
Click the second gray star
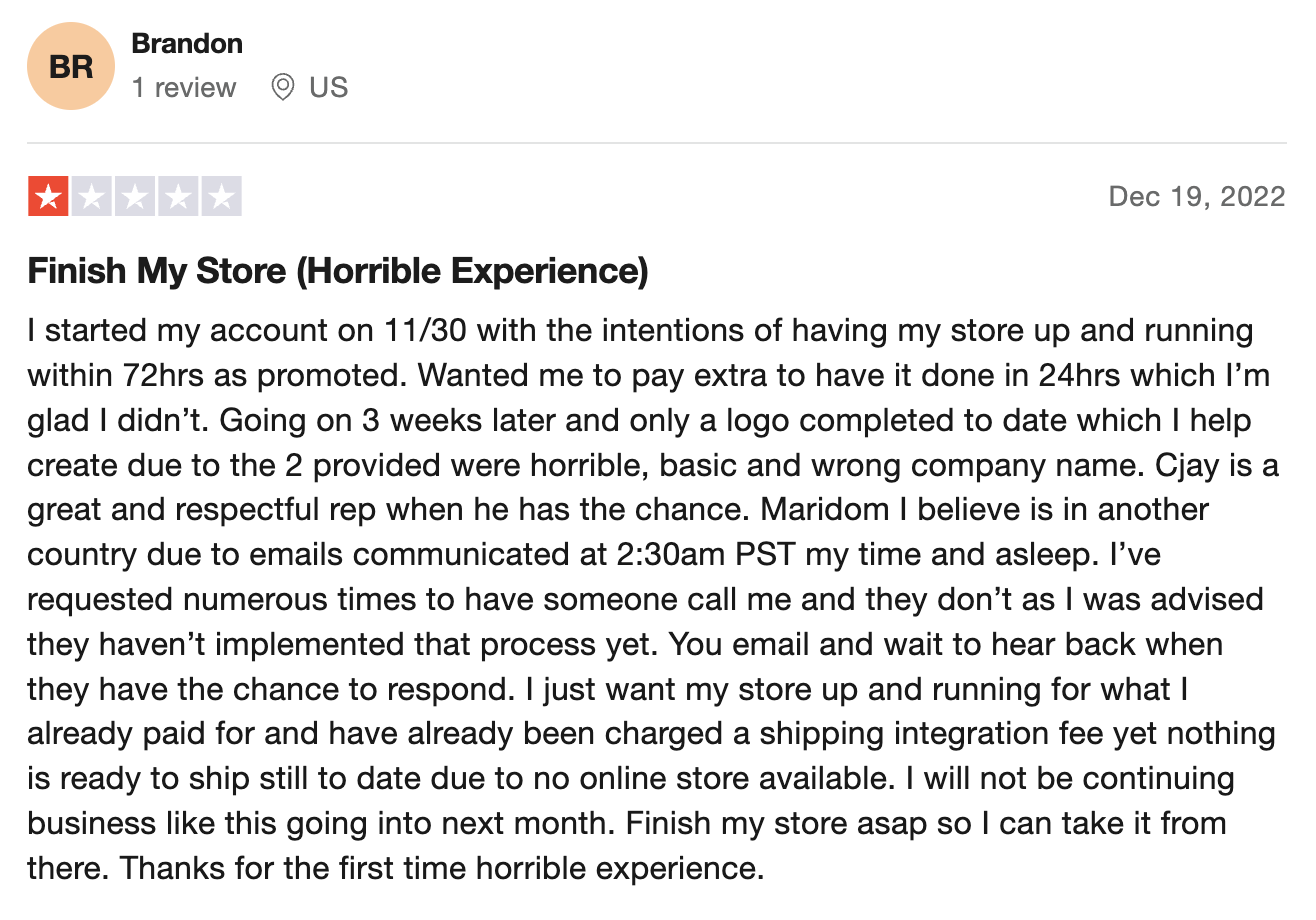pos(92,197)
